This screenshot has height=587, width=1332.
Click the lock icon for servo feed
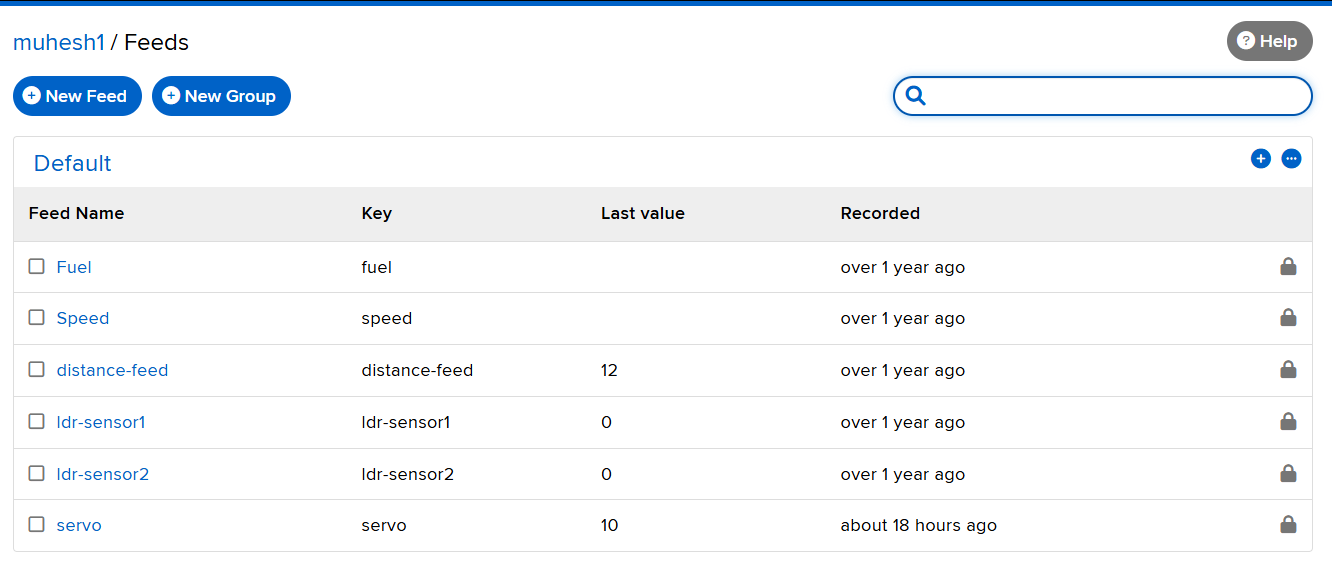pos(1288,525)
